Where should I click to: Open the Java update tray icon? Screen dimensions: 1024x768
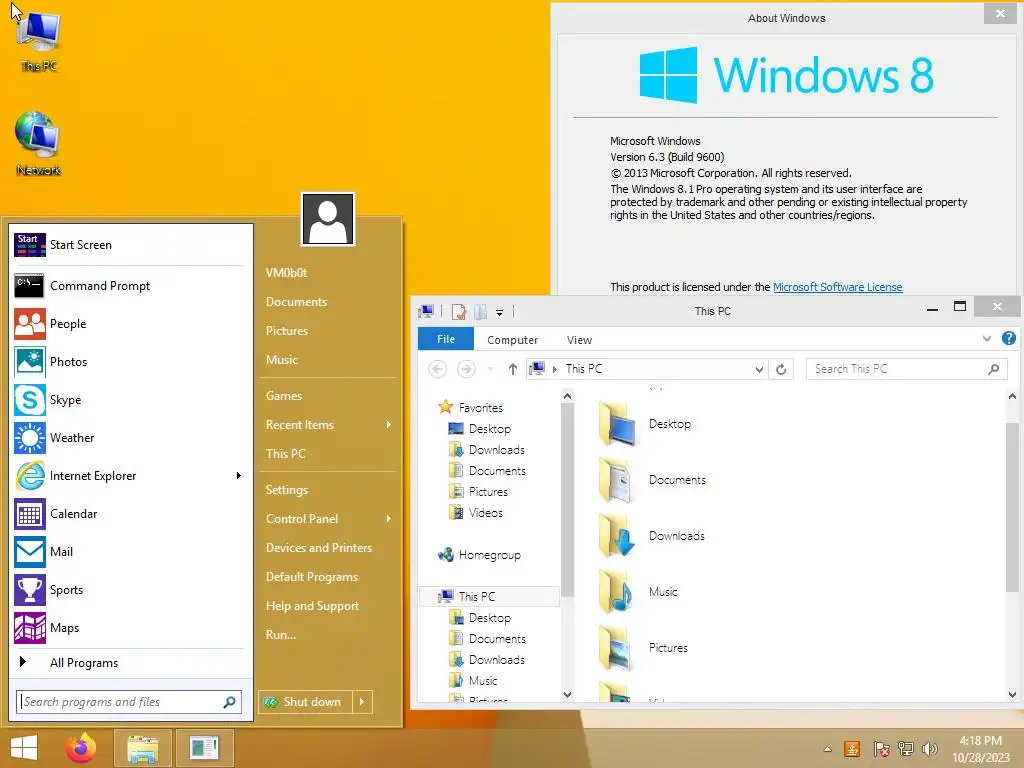point(852,748)
